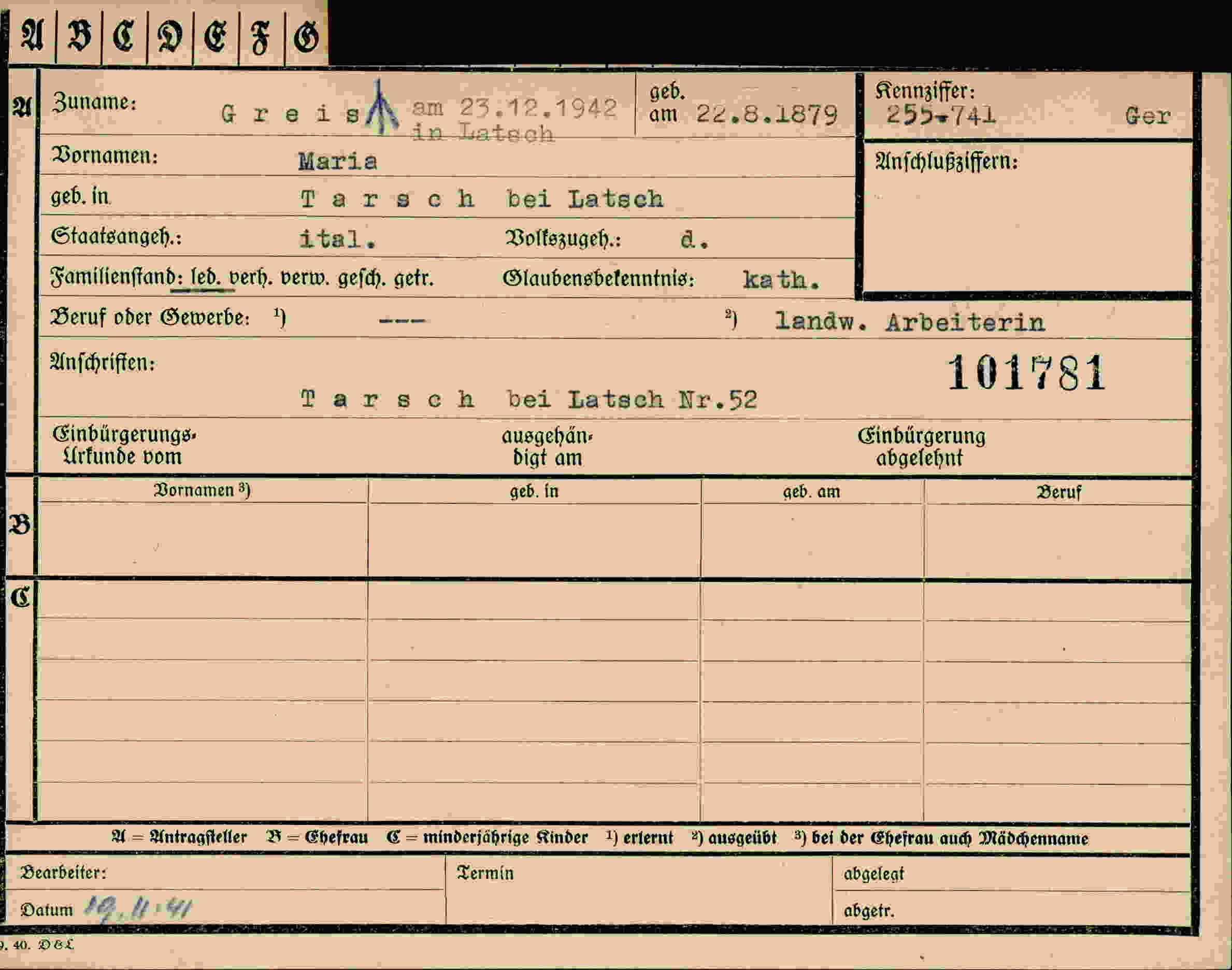Image resolution: width=1232 pixels, height=970 pixels.
Task: Click the 'Beruf oder Gewerbe:' label
Action: point(150,318)
